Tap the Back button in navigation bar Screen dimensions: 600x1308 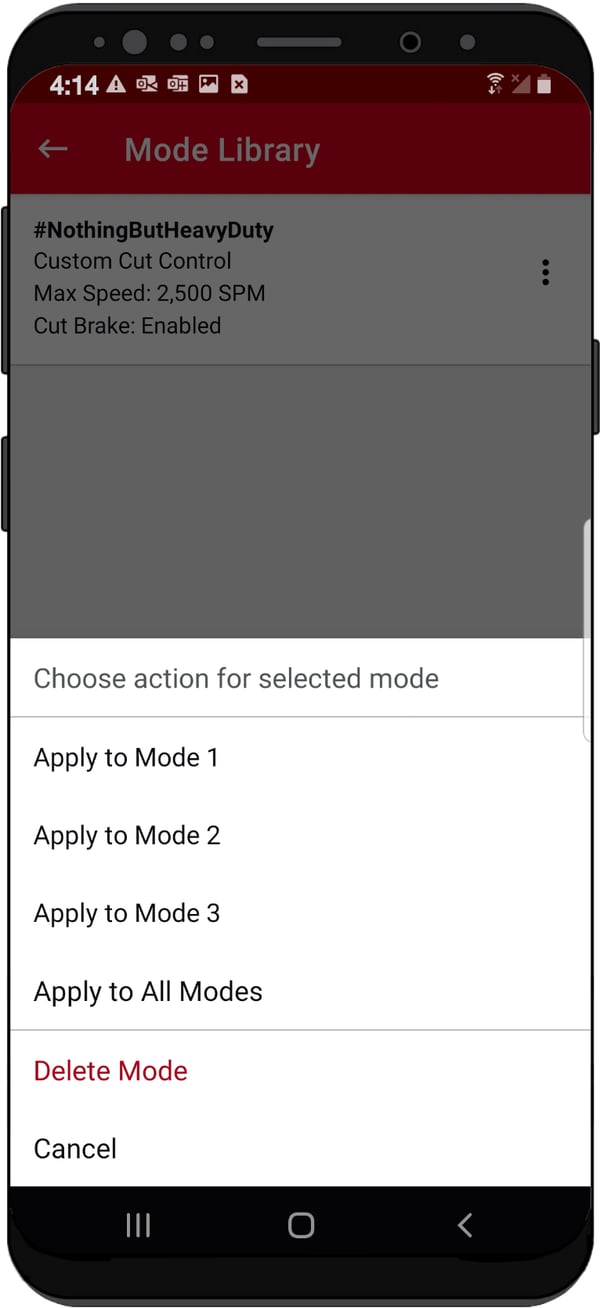pyautogui.click(x=464, y=1224)
